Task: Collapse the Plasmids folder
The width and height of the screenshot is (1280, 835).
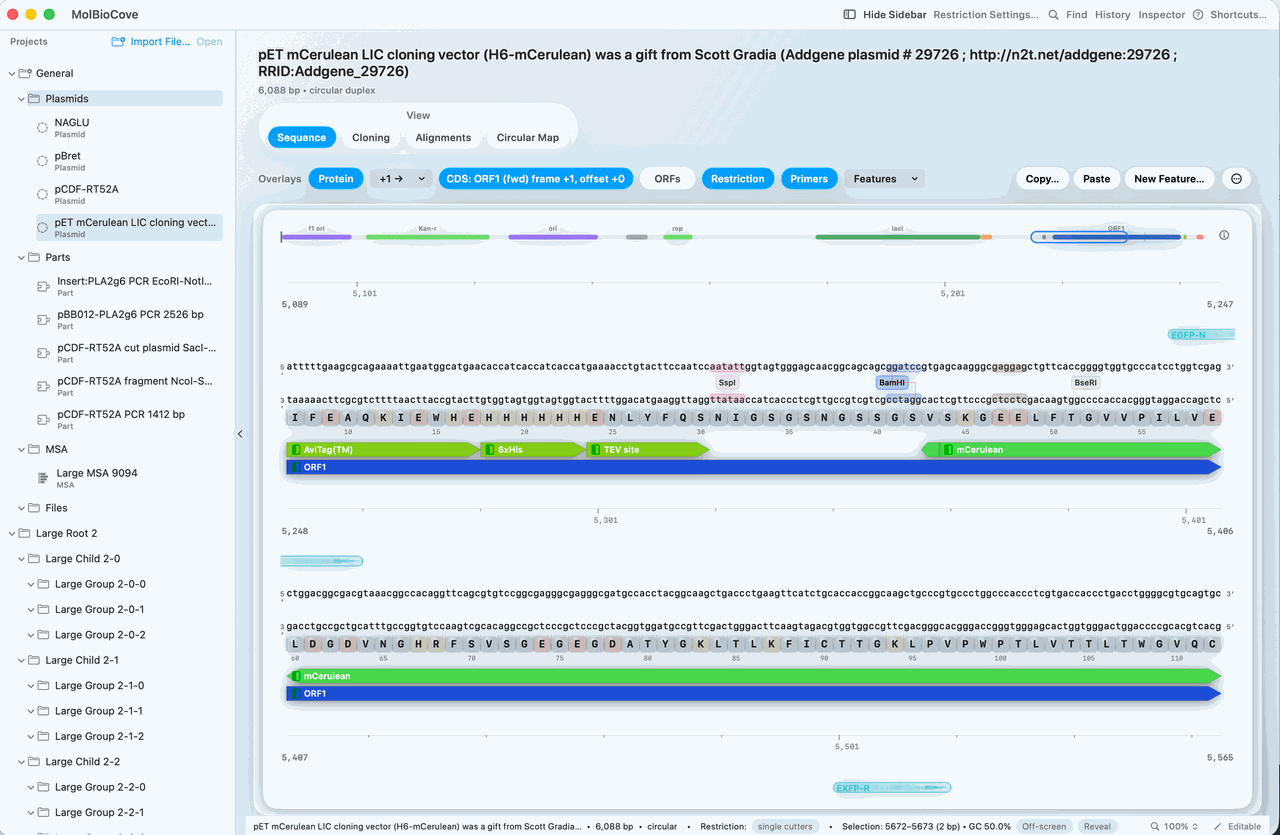Action: (x=23, y=99)
